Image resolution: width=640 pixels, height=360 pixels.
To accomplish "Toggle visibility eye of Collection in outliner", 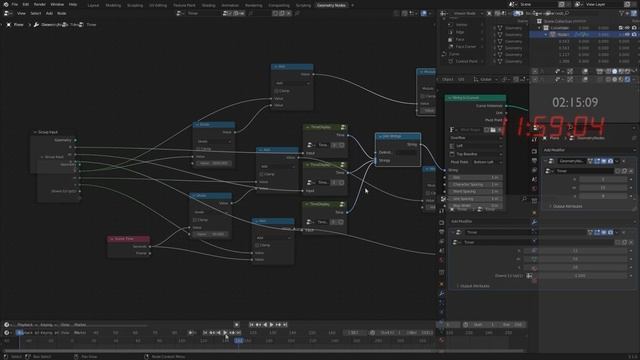I will point(627,28).
